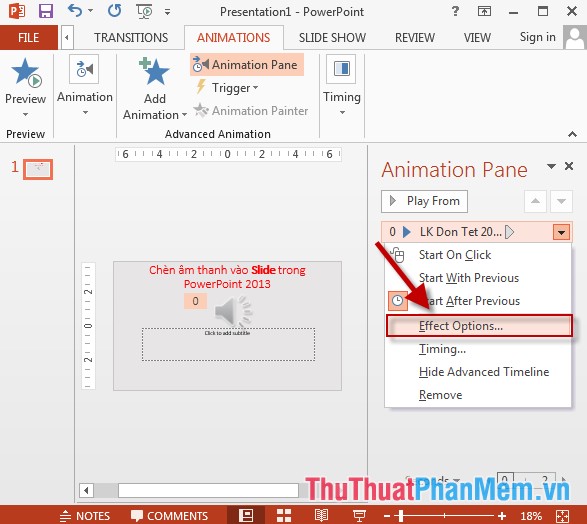Click the user account avatar icon
This screenshot has height=524, width=587.
[575, 37]
